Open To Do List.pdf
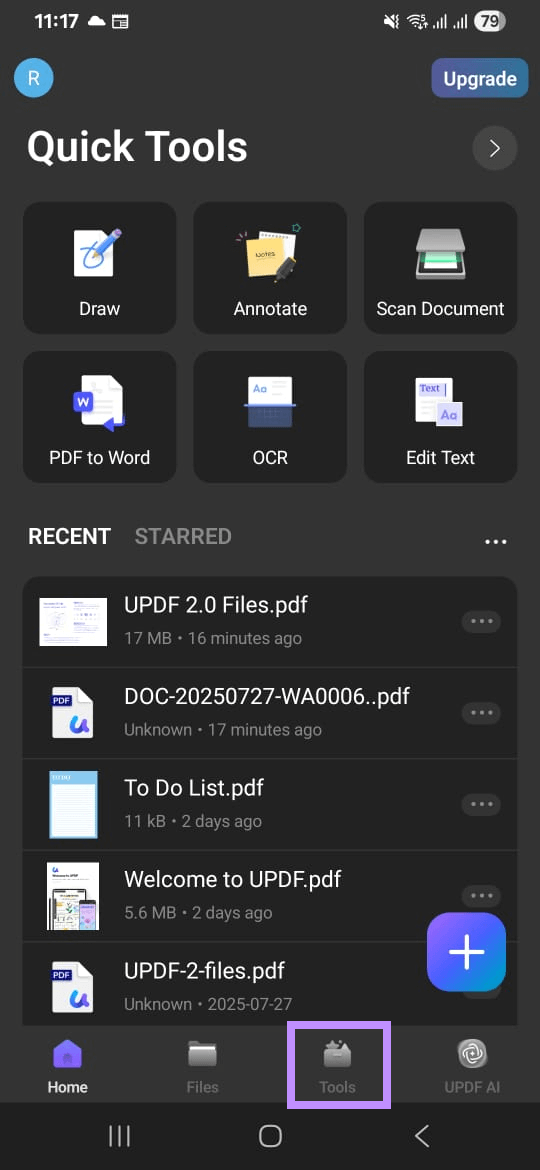 pyautogui.click(x=270, y=804)
